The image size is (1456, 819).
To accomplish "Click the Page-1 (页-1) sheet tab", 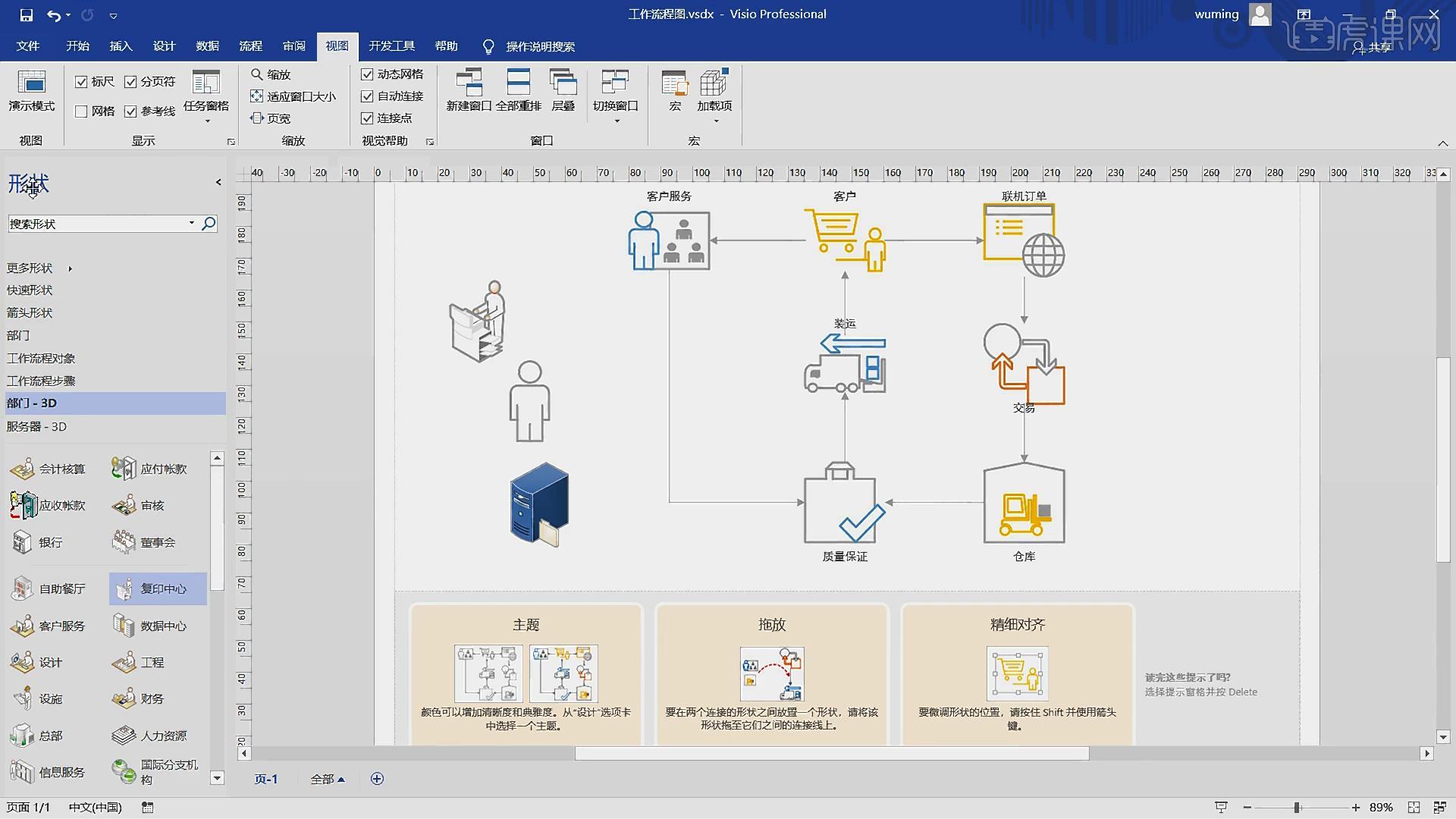I will 266,779.
